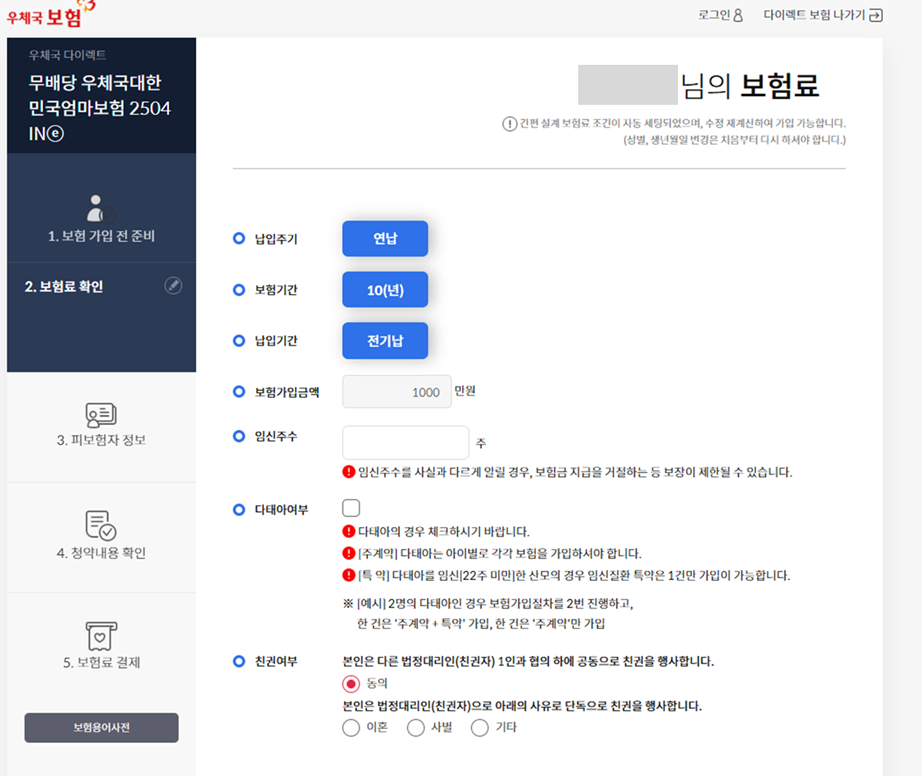Click the 우체국 다이렉트 sidebar caption
Screen dimensions: 922x776
68,55
